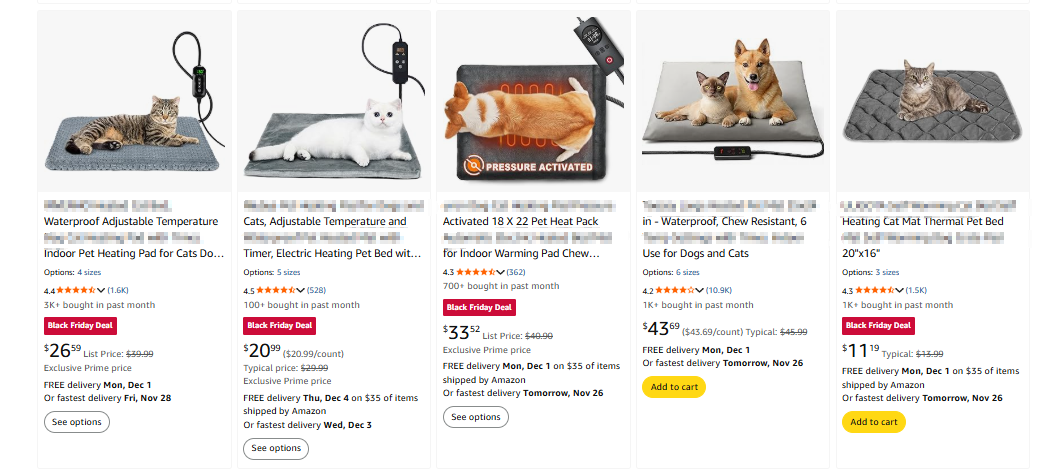Click the 4.4 star rating icons
The width and height of the screenshot is (1064, 470).
pos(76,290)
